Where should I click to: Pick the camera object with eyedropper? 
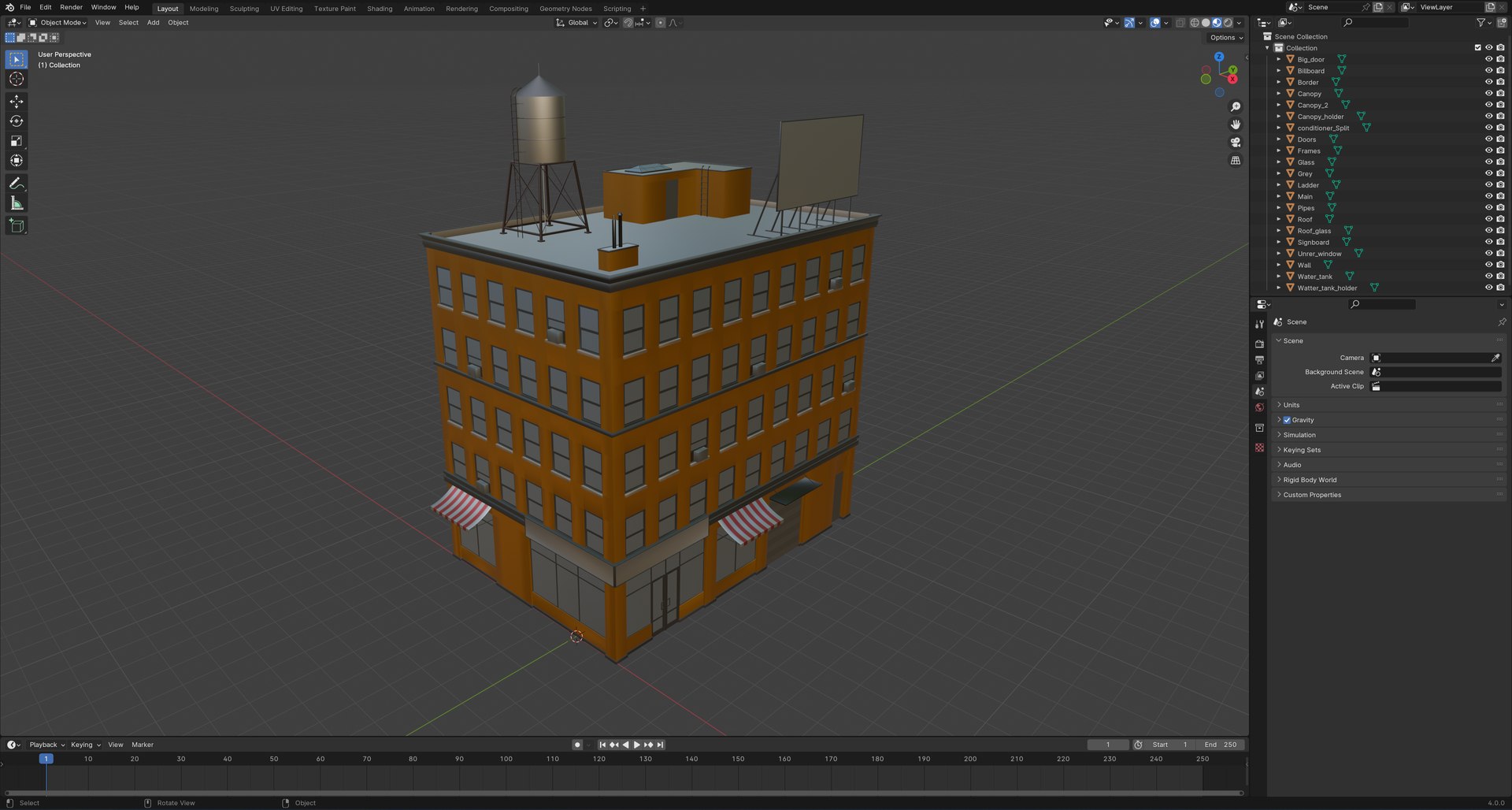click(1495, 358)
